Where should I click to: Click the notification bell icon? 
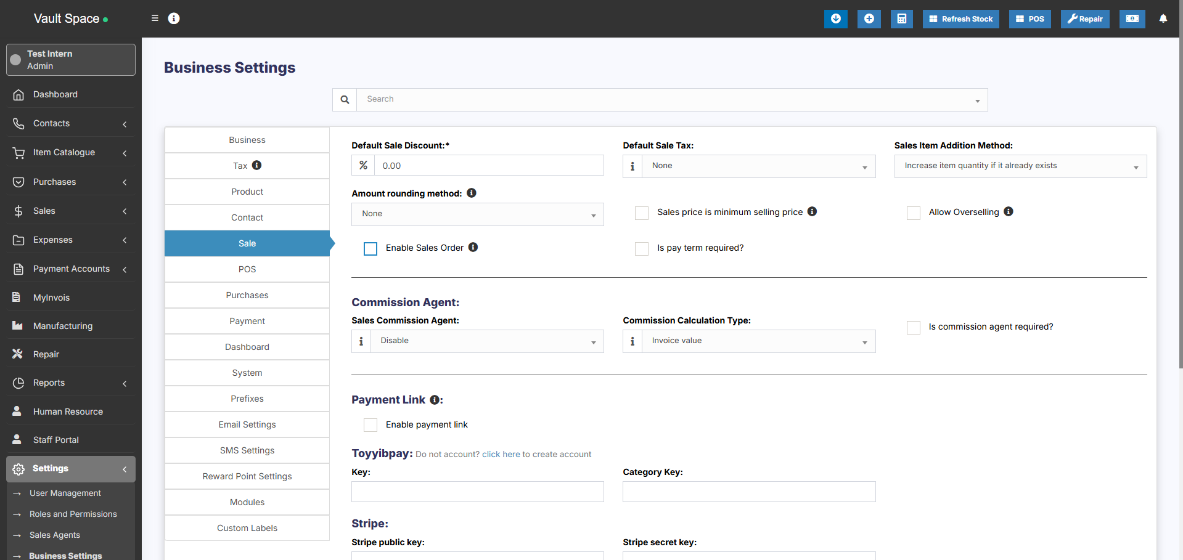[1163, 19]
